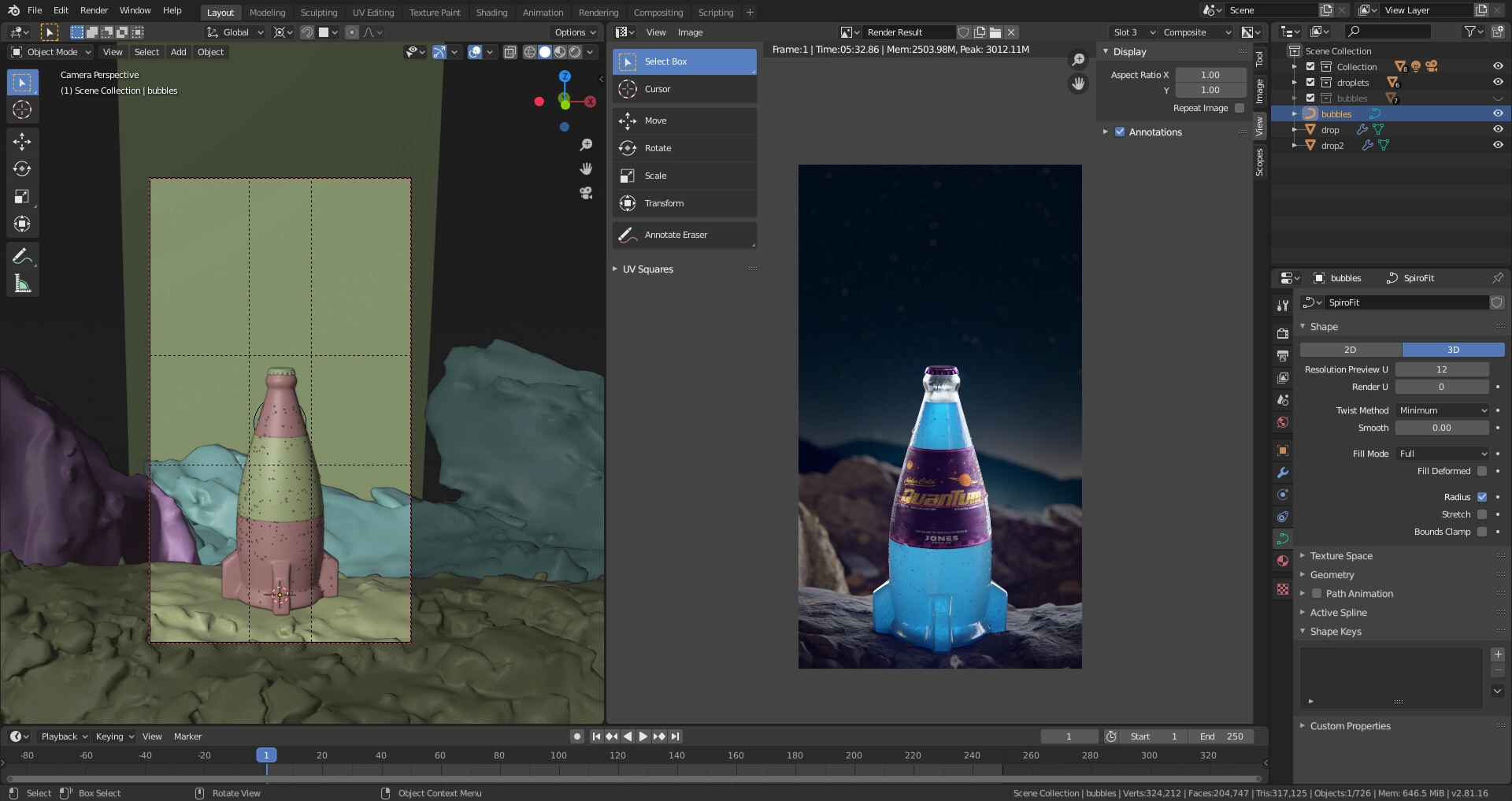1512x801 pixels.
Task: Select the Annotate tool in viewport toolbar
Action: tap(22, 256)
